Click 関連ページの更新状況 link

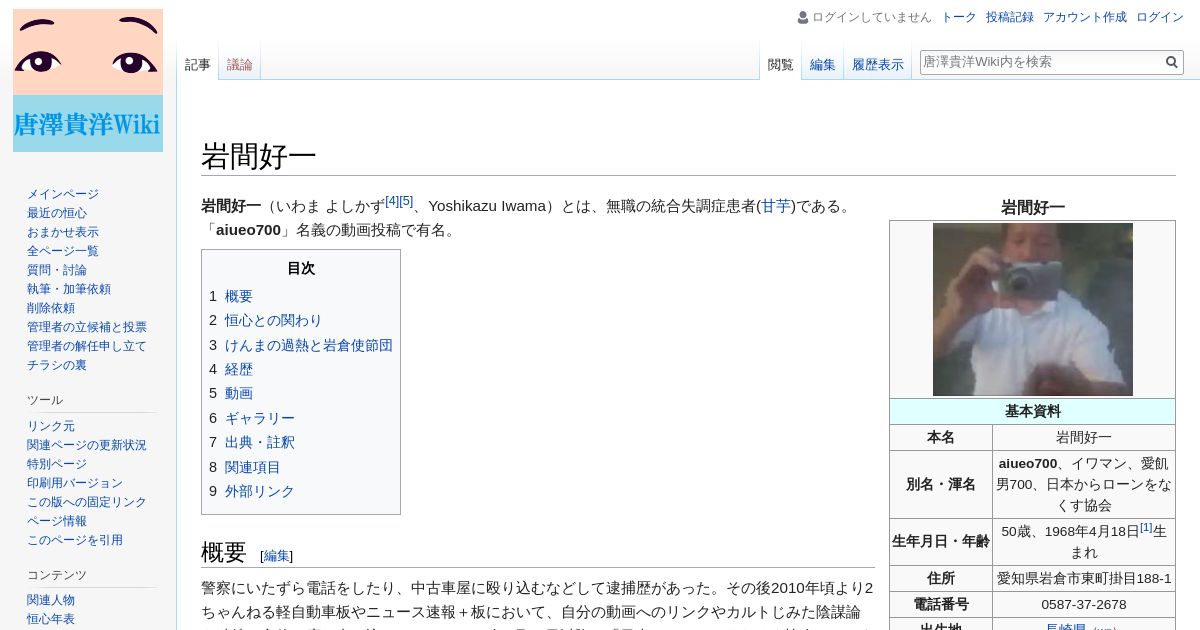[87, 445]
